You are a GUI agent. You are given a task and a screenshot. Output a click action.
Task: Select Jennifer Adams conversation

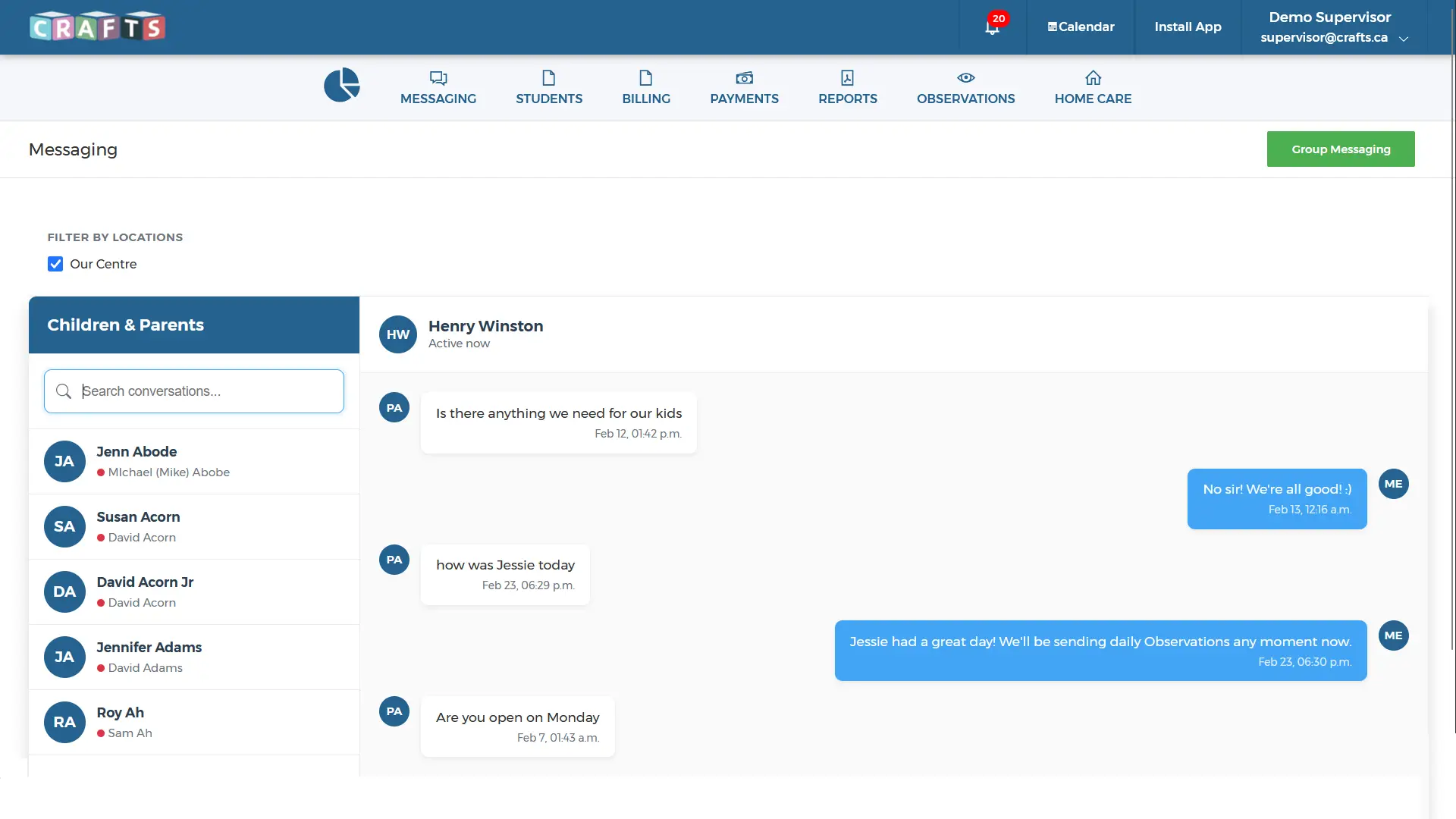coord(194,657)
